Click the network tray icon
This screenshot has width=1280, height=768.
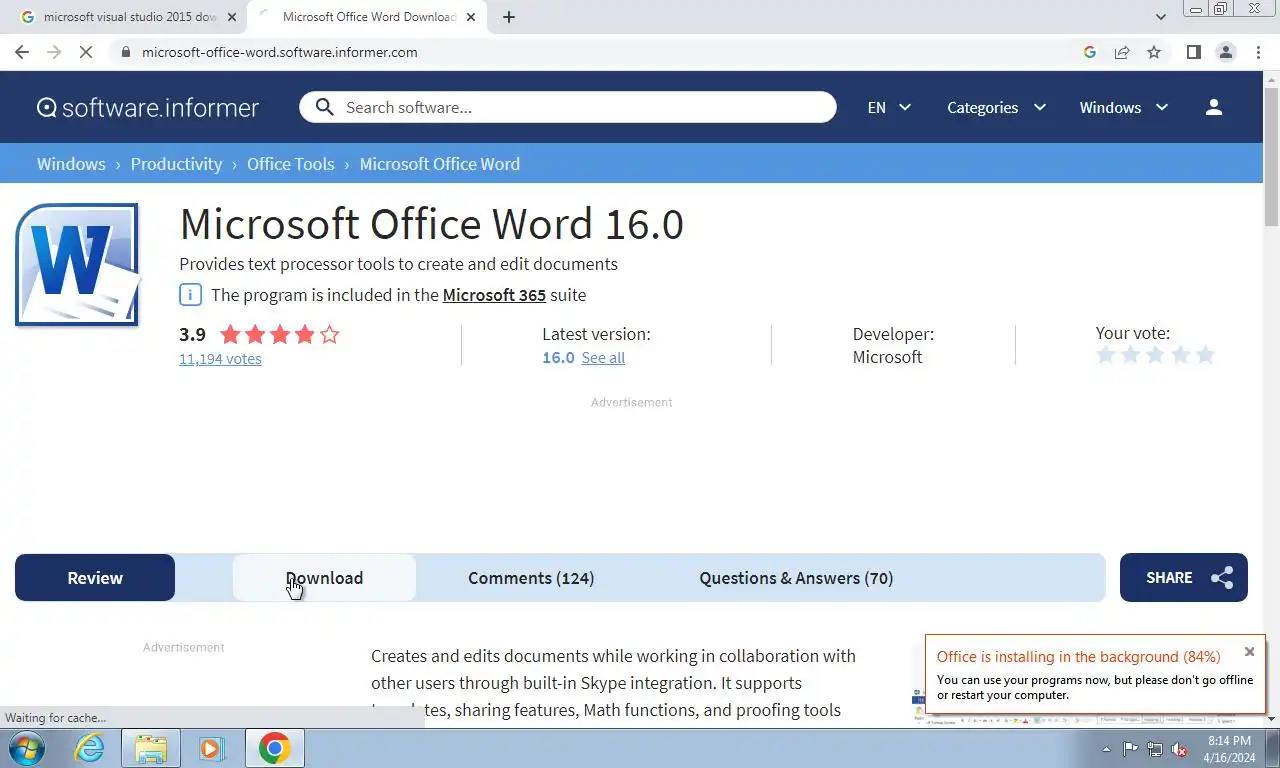pos(1155,749)
